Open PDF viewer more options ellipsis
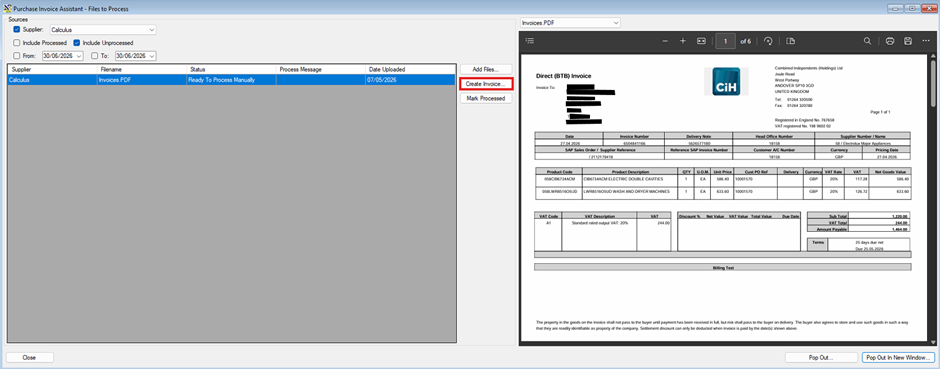This screenshot has height=369, width=940. pyautogui.click(x=926, y=41)
